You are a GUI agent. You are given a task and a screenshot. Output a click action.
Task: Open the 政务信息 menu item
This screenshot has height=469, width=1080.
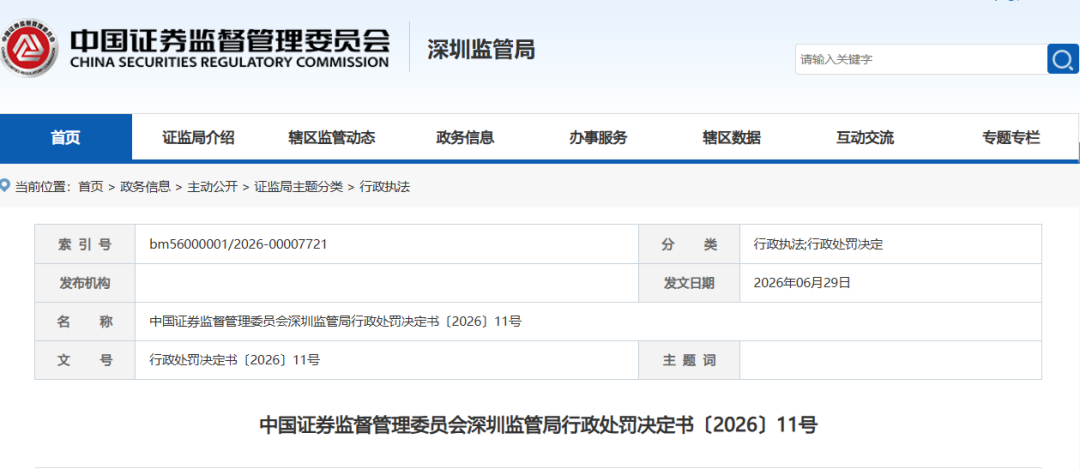(x=465, y=138)
